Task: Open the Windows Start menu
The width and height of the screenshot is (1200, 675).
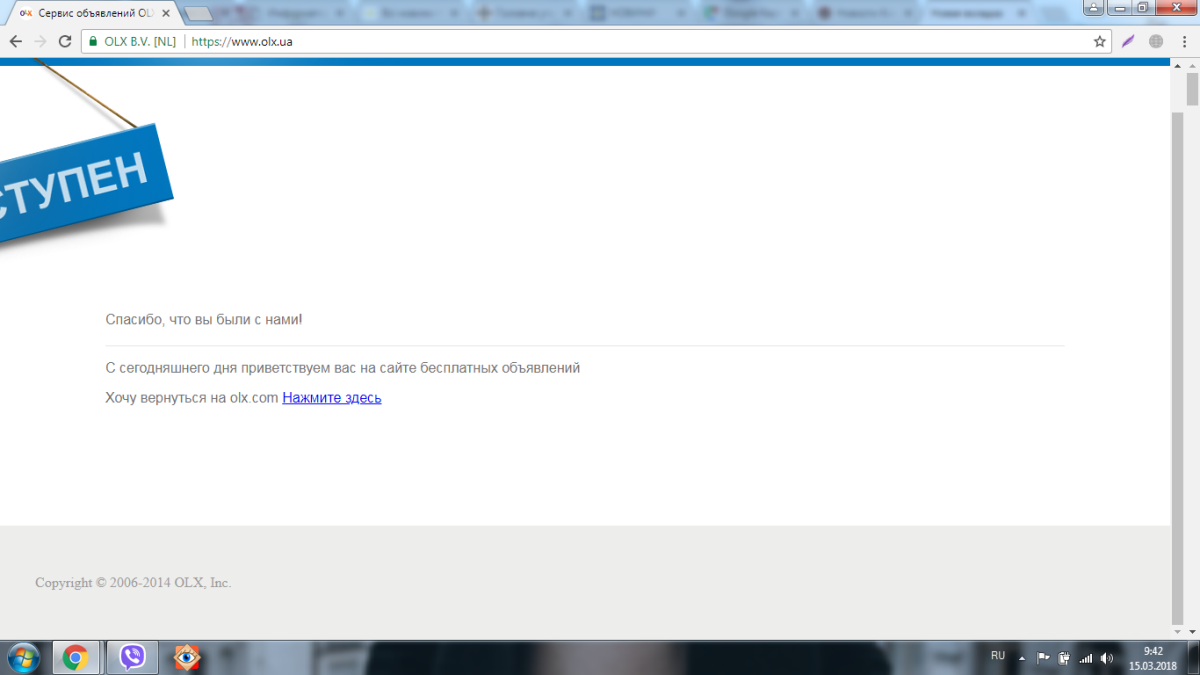Action: coord(22,657)
